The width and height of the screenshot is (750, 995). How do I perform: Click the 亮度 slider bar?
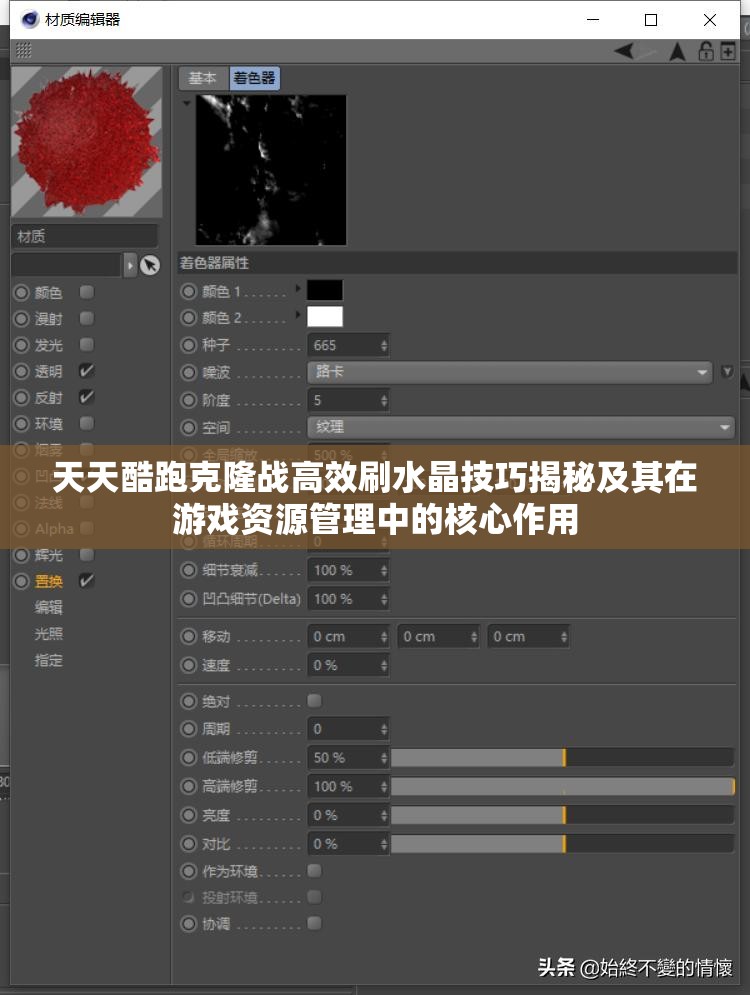coord(562,815)
